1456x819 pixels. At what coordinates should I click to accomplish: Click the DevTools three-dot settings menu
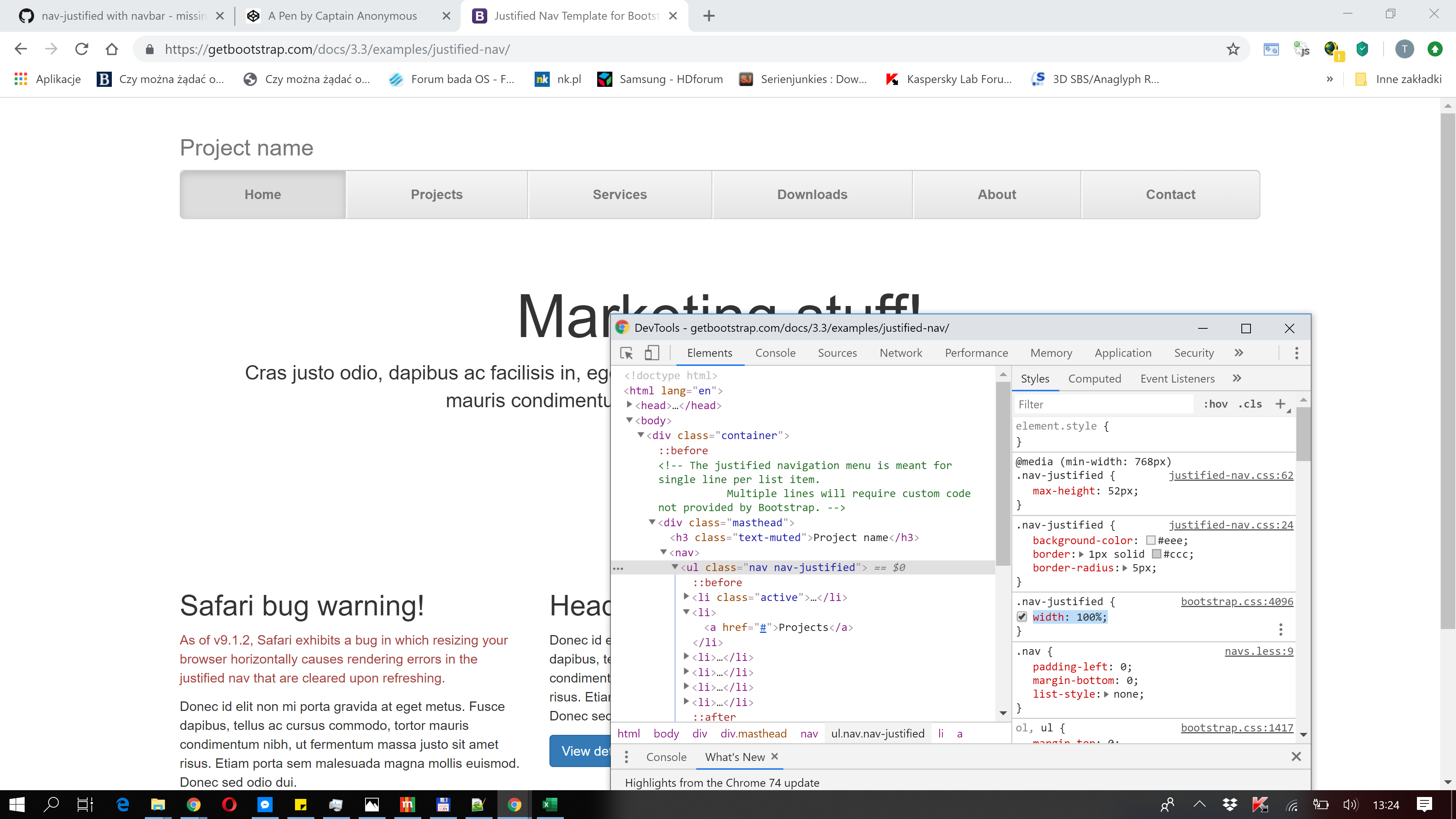pyautogui.click(x=1297, y=353)
